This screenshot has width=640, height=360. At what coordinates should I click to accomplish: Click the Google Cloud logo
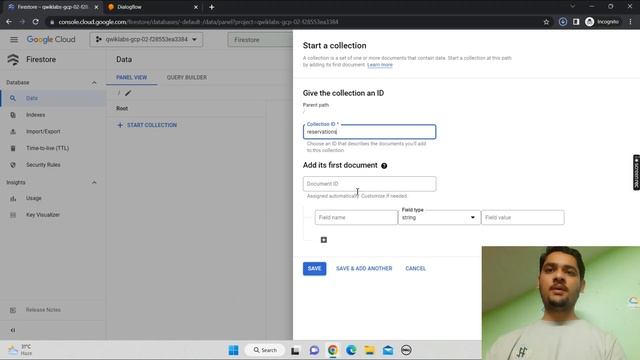tap(51, 40)
